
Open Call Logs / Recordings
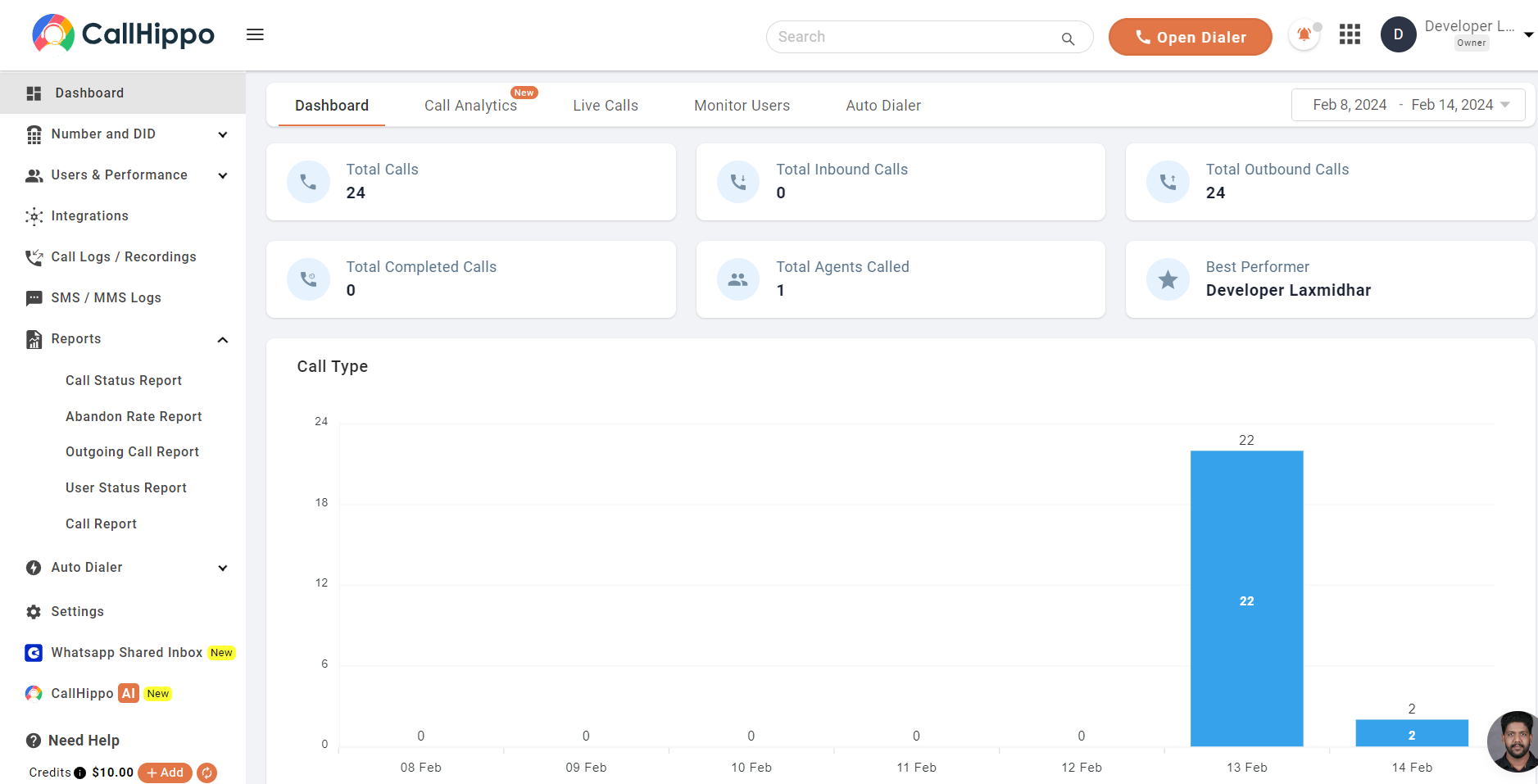point(124,257)
